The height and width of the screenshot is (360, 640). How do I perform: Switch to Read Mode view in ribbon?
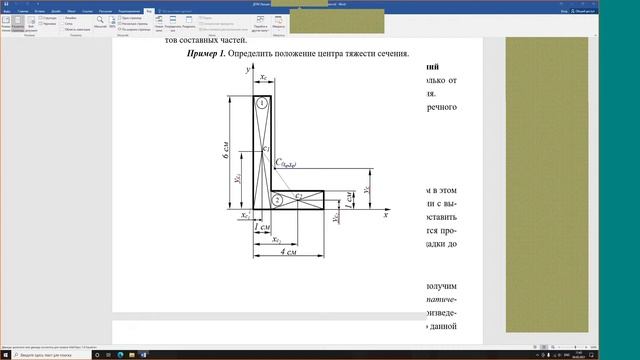click(6, 24)
